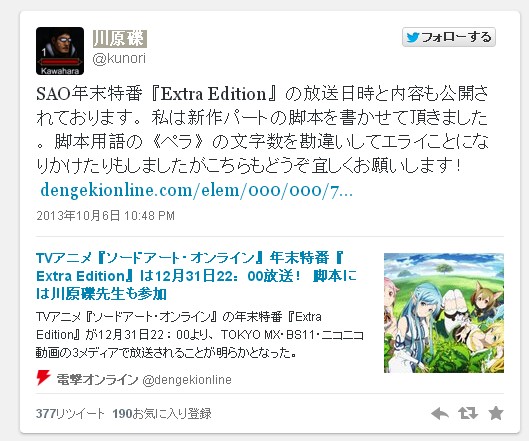Open the dengekionline.com/elem shortened link
This screenshot has width=529, height=441.
click(x=196, y=191)
